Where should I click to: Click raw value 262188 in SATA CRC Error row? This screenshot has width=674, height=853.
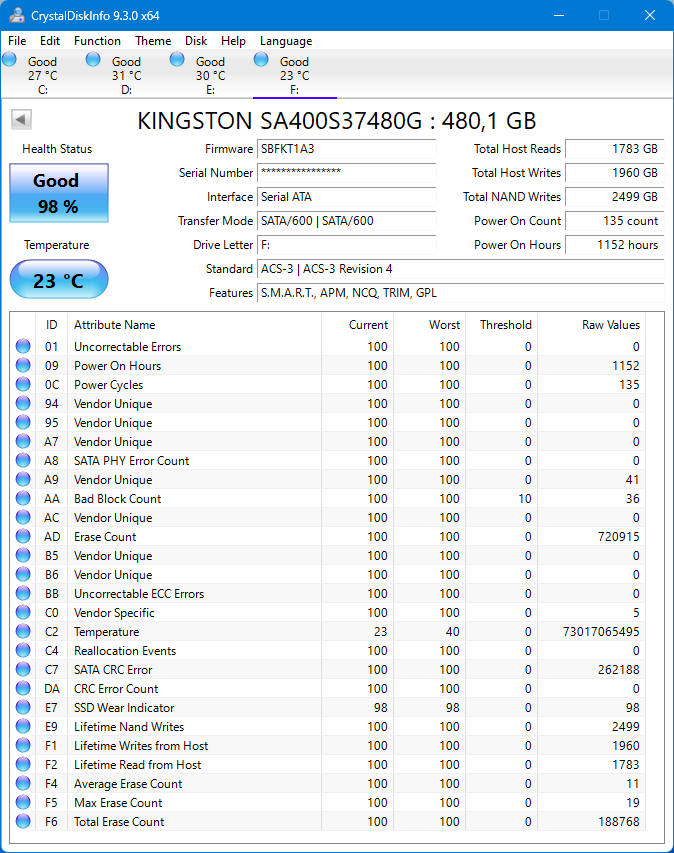619,670
